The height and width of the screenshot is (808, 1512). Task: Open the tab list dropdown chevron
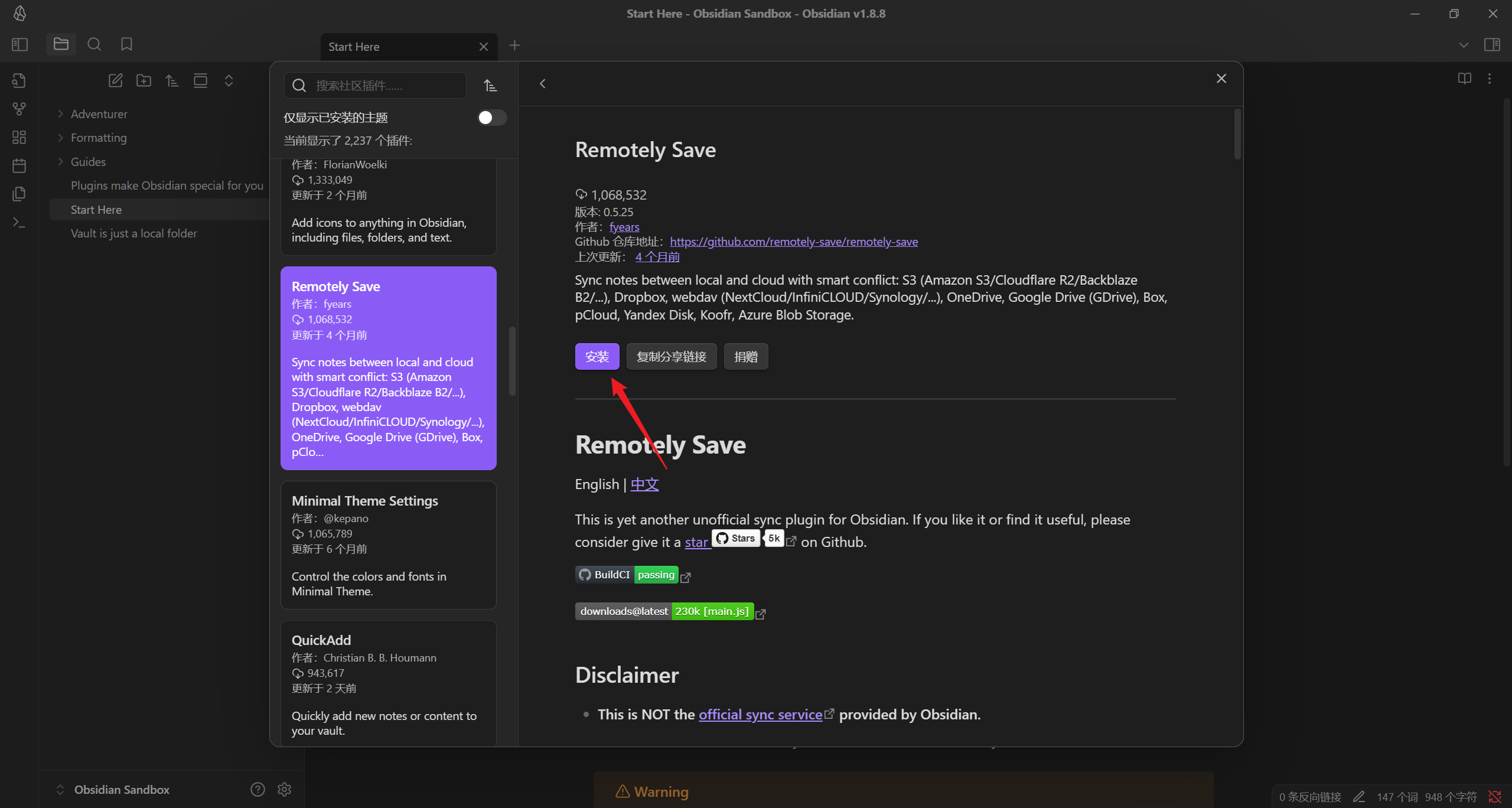[x=1464, y=45]
